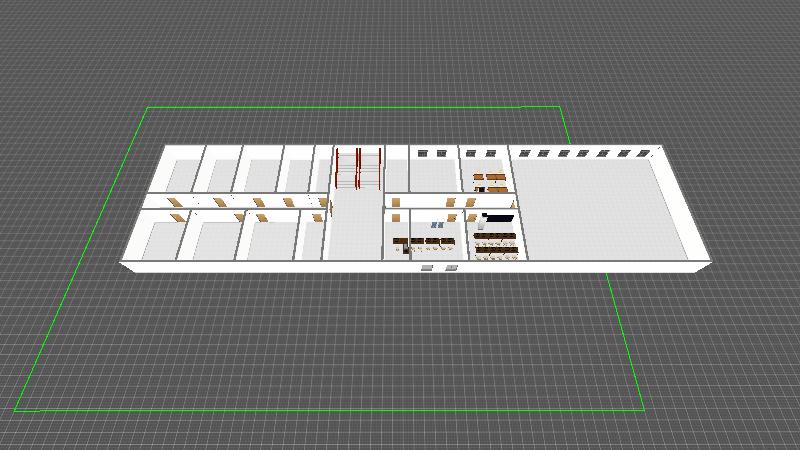The height and width of the screenshot is (450, 800).
Task: Select the blue object in the middle room
Action: (437, 225)
